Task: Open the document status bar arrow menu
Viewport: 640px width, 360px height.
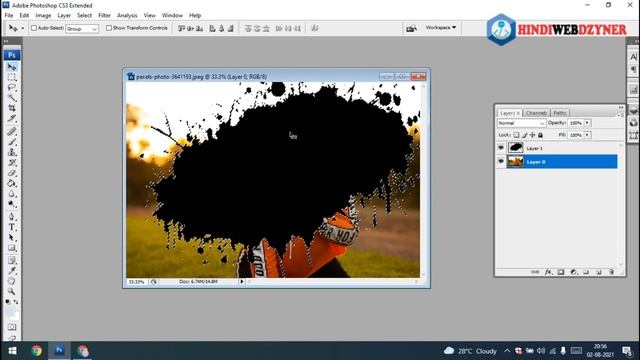Action: click(241, 282)
